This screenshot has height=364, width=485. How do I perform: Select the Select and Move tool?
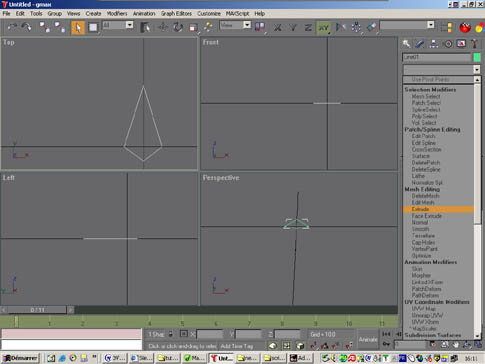163,27
